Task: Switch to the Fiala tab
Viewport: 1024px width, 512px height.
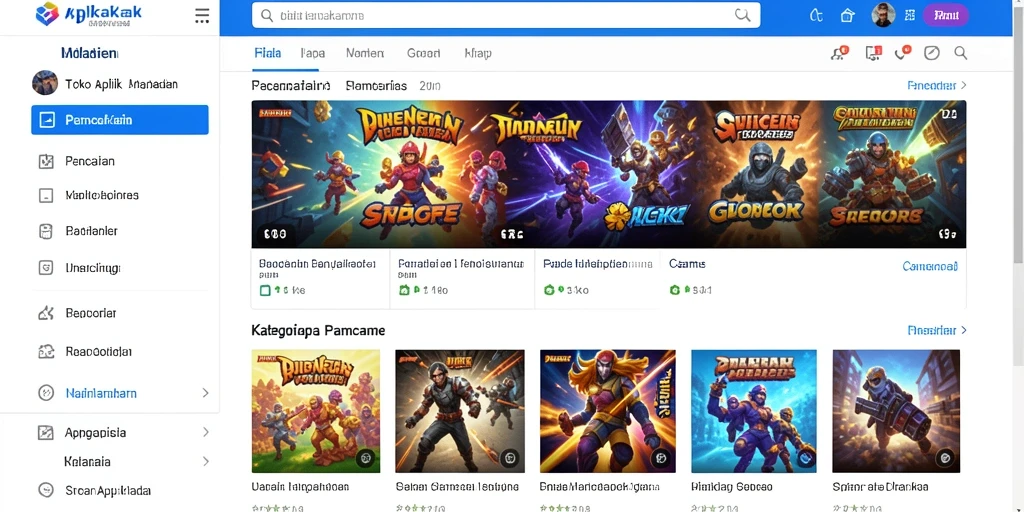Action: (x=268, y=53)
